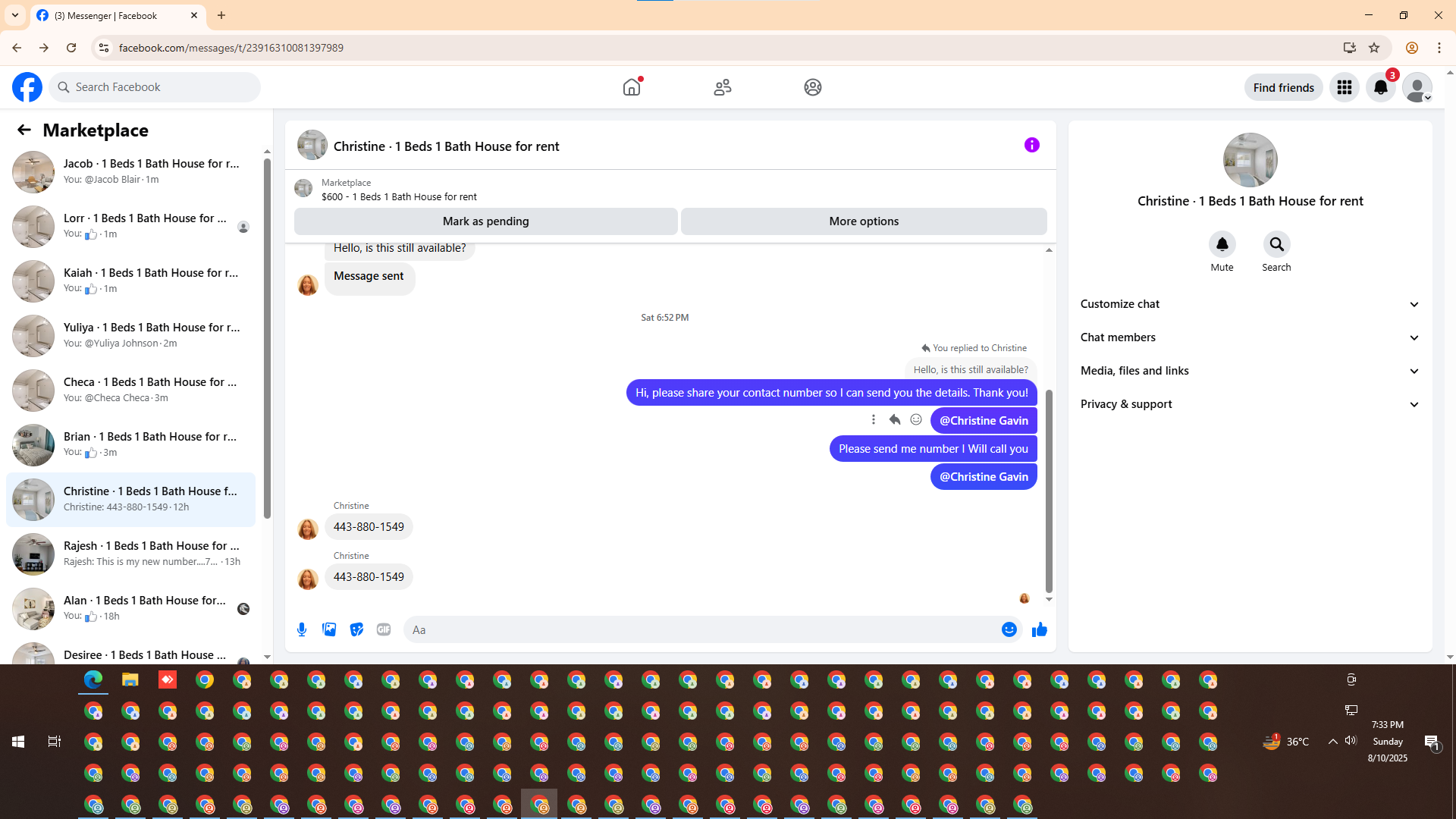
Task: Open the sticker picker icon
Action: [356, 629]
